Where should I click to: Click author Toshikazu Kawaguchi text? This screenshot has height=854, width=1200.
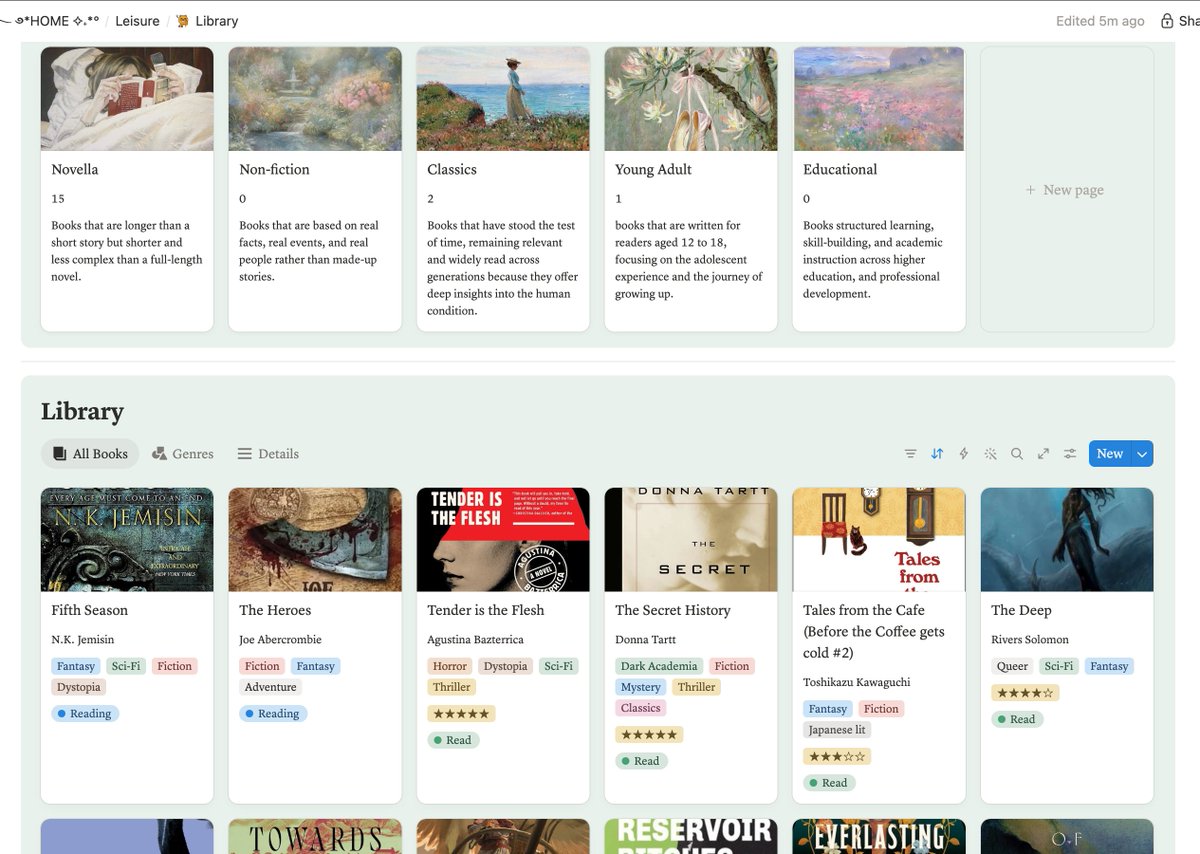[x=857, y=682]
